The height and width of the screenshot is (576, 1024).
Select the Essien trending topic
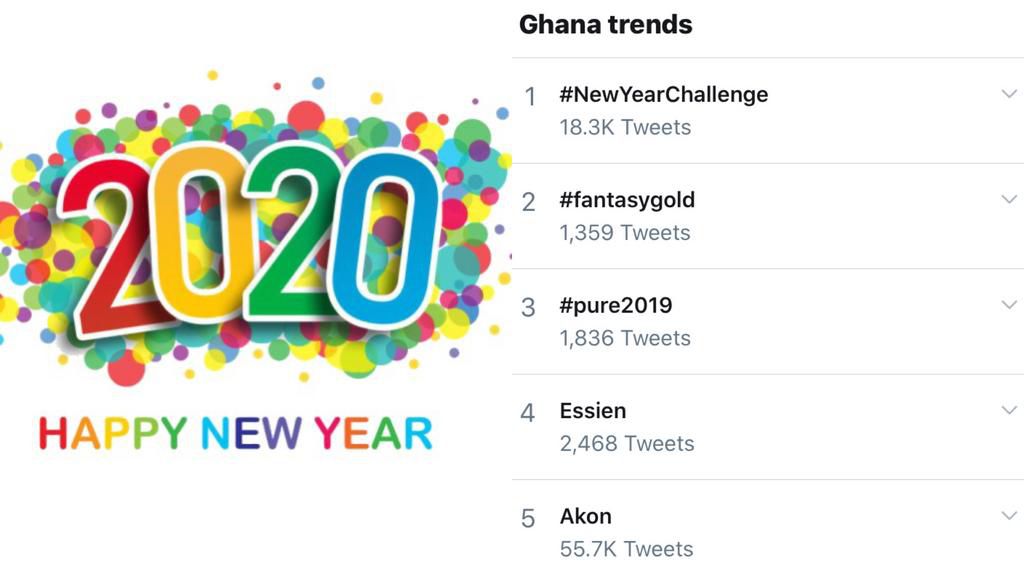tap(594, 410)
